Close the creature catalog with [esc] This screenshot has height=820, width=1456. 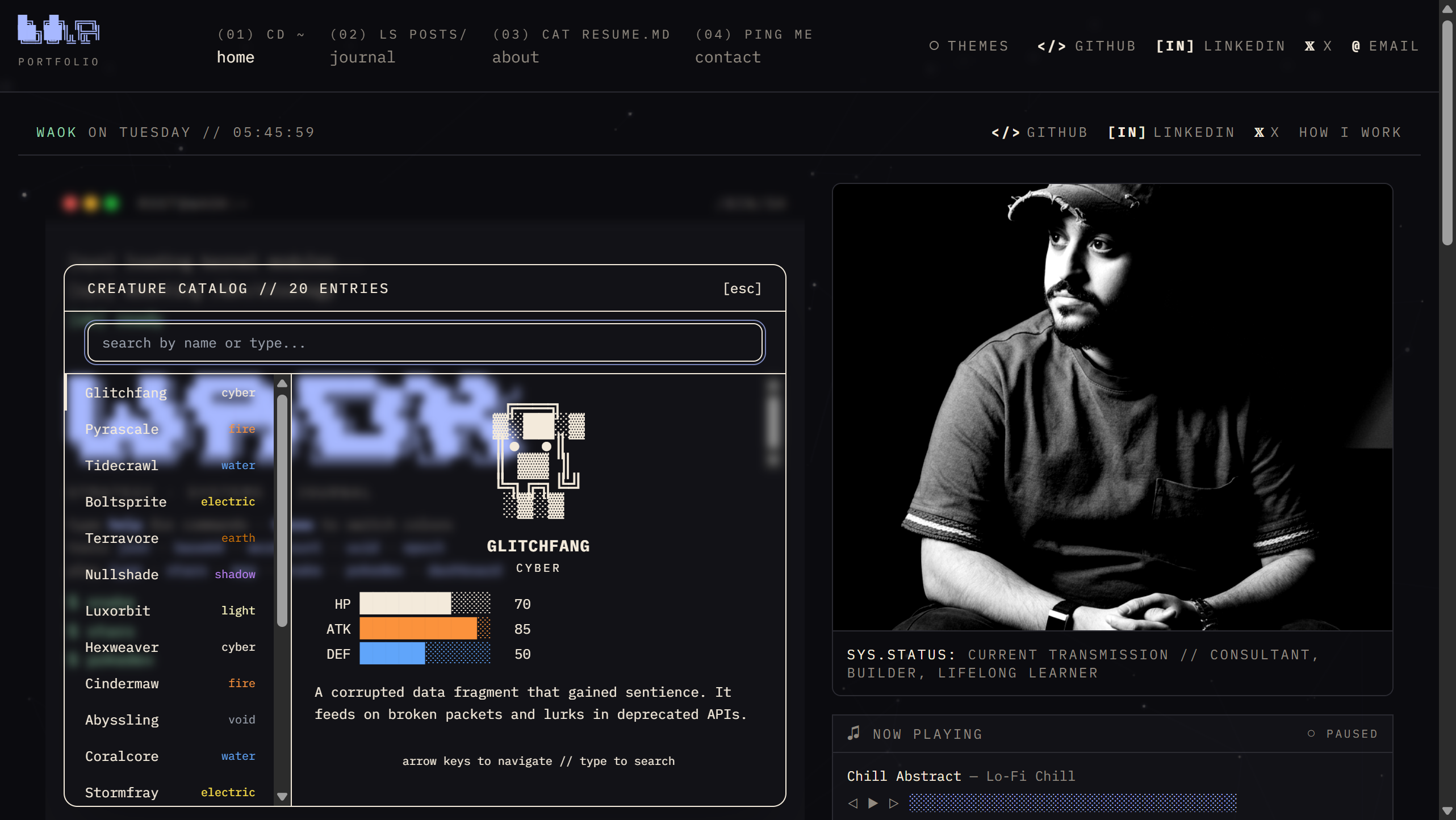(x=743, y=288)
